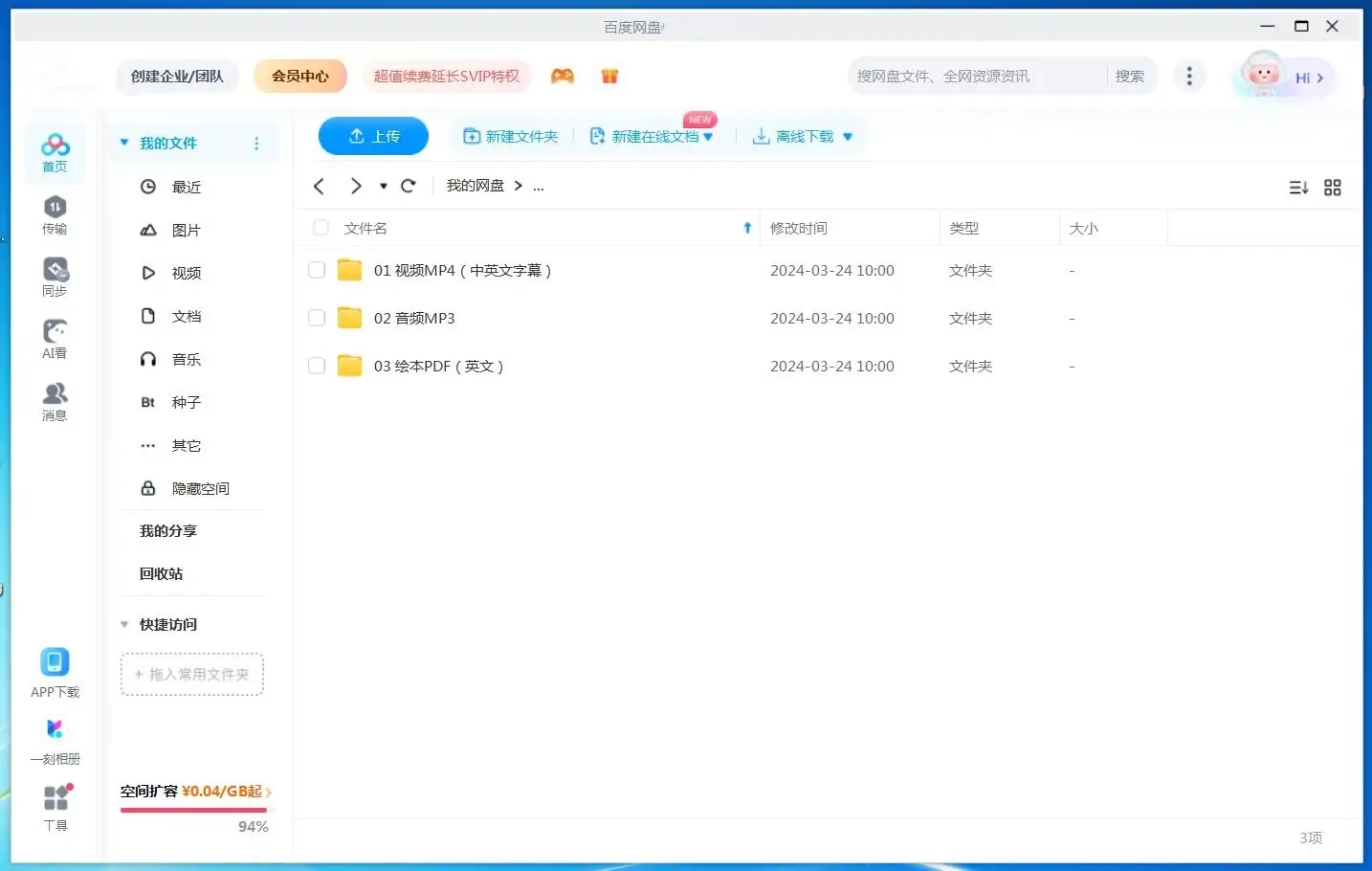The image size is (1372, 871).
Task: Open the 传输 transfer sidebar icon
Action: (x=55, y=214)
